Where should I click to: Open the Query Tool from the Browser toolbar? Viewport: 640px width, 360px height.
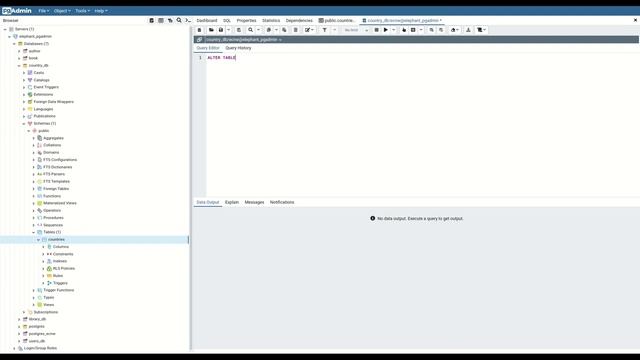(151, 20)
